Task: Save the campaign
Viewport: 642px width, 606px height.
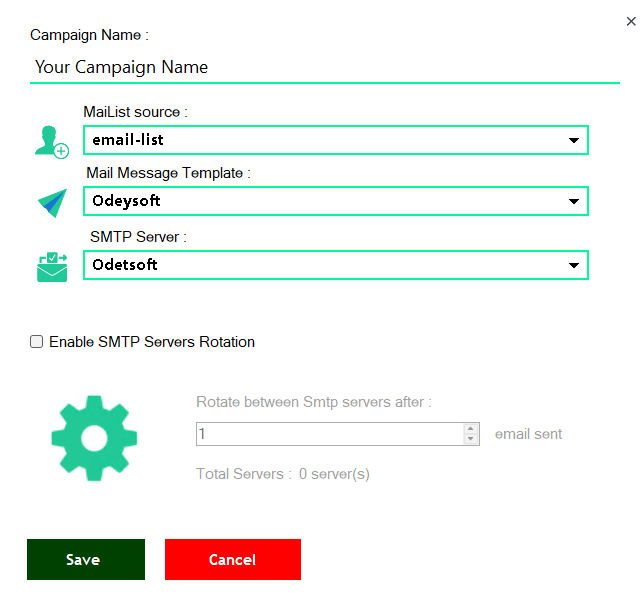Action: tap(86, 560)
